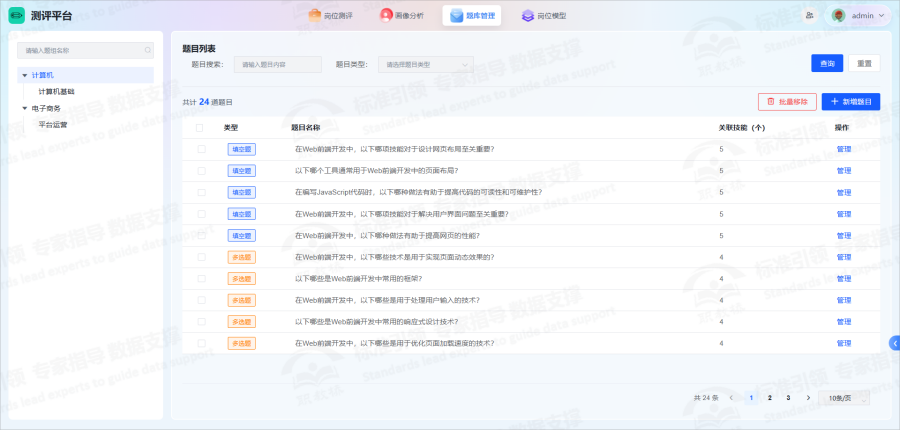Click the blue side panel arrow handle

pyautogui.click(x=894, y=343)
